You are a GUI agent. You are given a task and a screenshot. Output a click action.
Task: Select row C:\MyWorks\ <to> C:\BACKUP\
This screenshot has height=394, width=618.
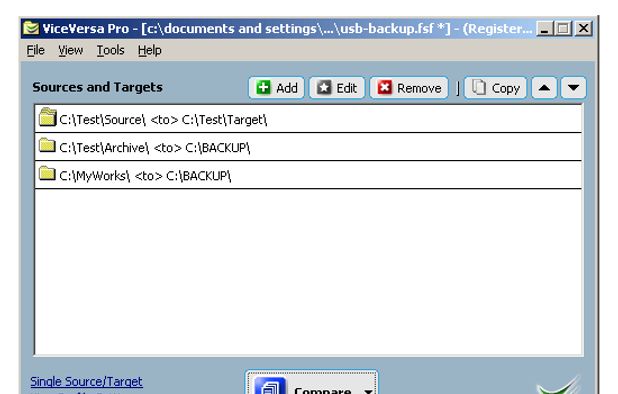click(x=308, y=175)
